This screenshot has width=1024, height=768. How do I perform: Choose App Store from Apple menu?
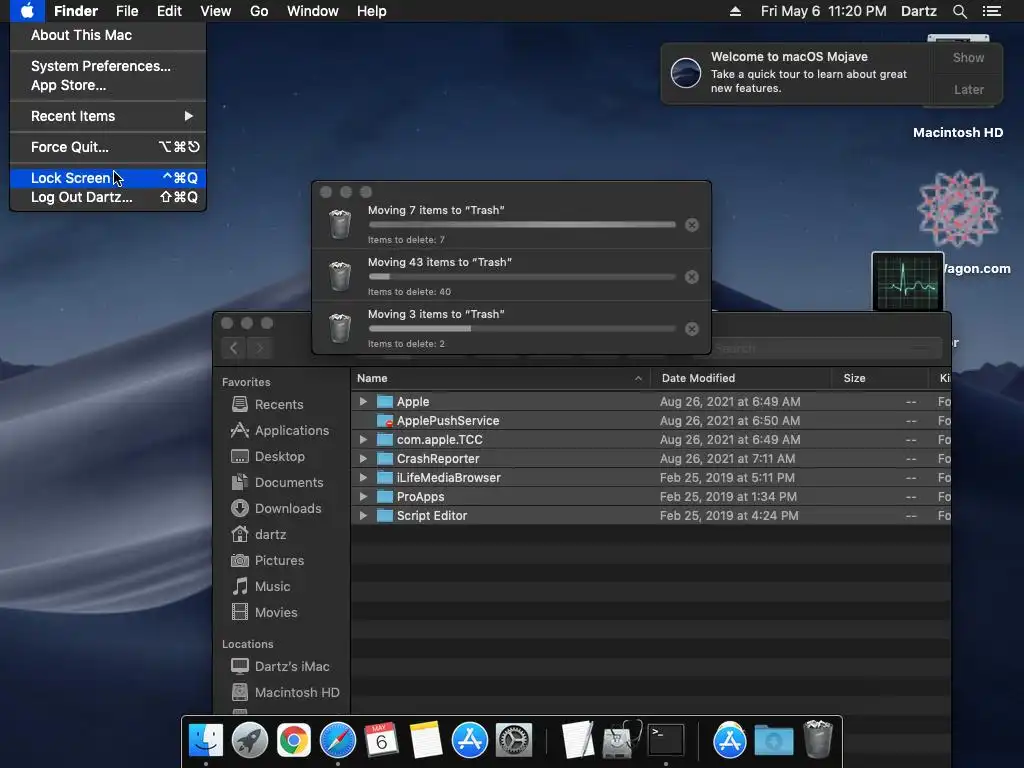(x=108, y=85)
